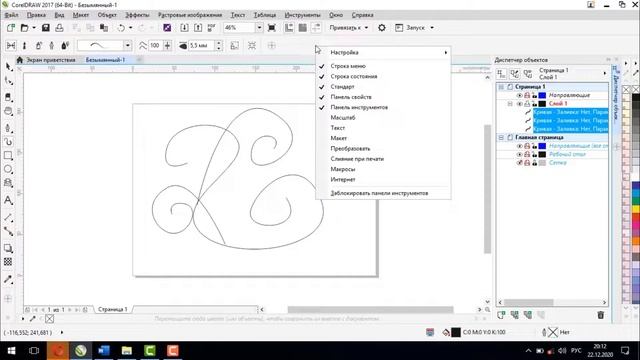Image resolution: width=640 pixels, height=360 pixels.
Task: Toggle eye of Рабочий стол layer
Action: click(x=519, y=154)
